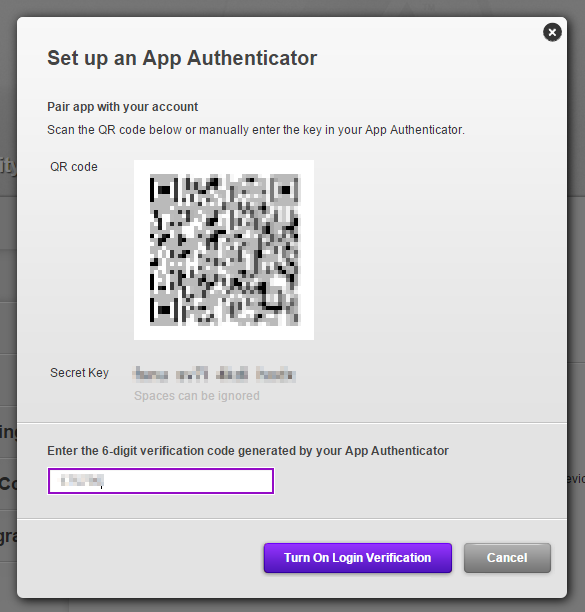Click the center of the QR code image
This screenshot has height=612, width=585.
click(224, 250)
